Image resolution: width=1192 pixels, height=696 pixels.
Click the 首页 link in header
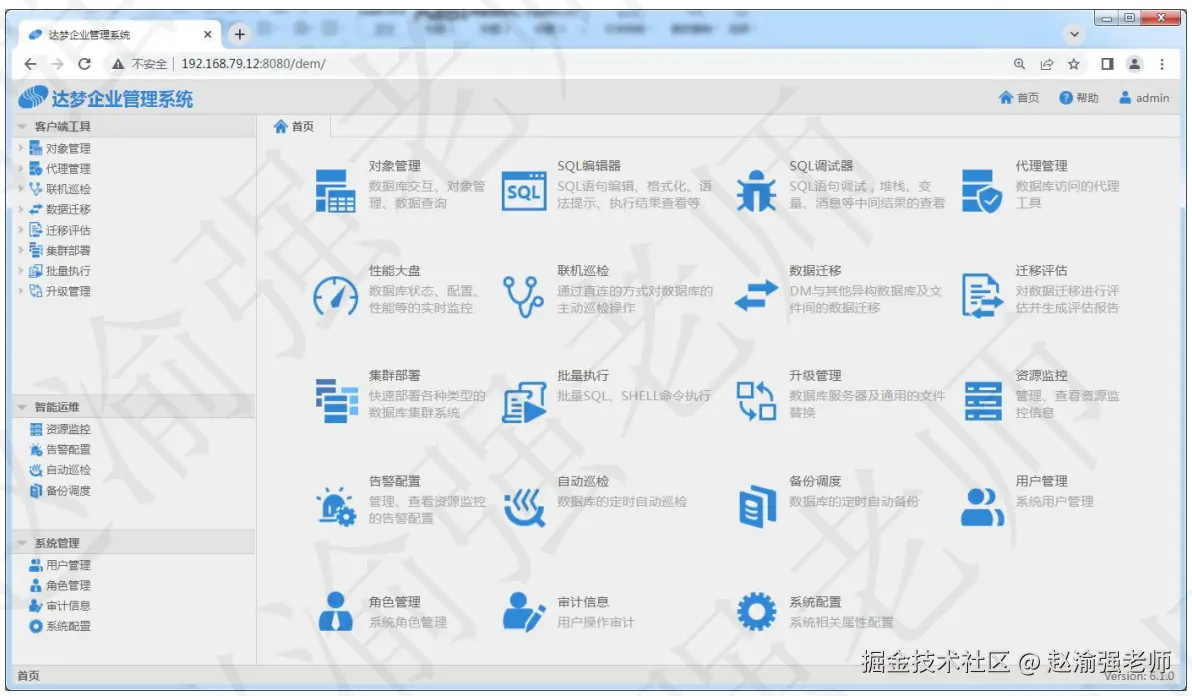click(x=1019, y=98)
